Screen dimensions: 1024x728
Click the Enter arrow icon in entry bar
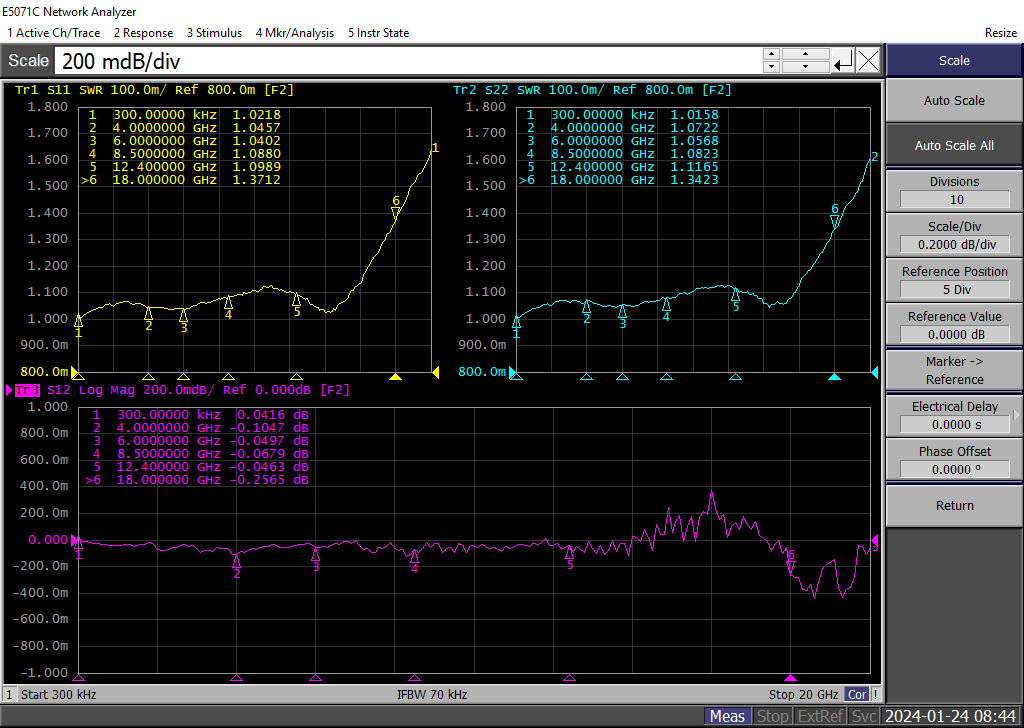[x=843, y=61]
